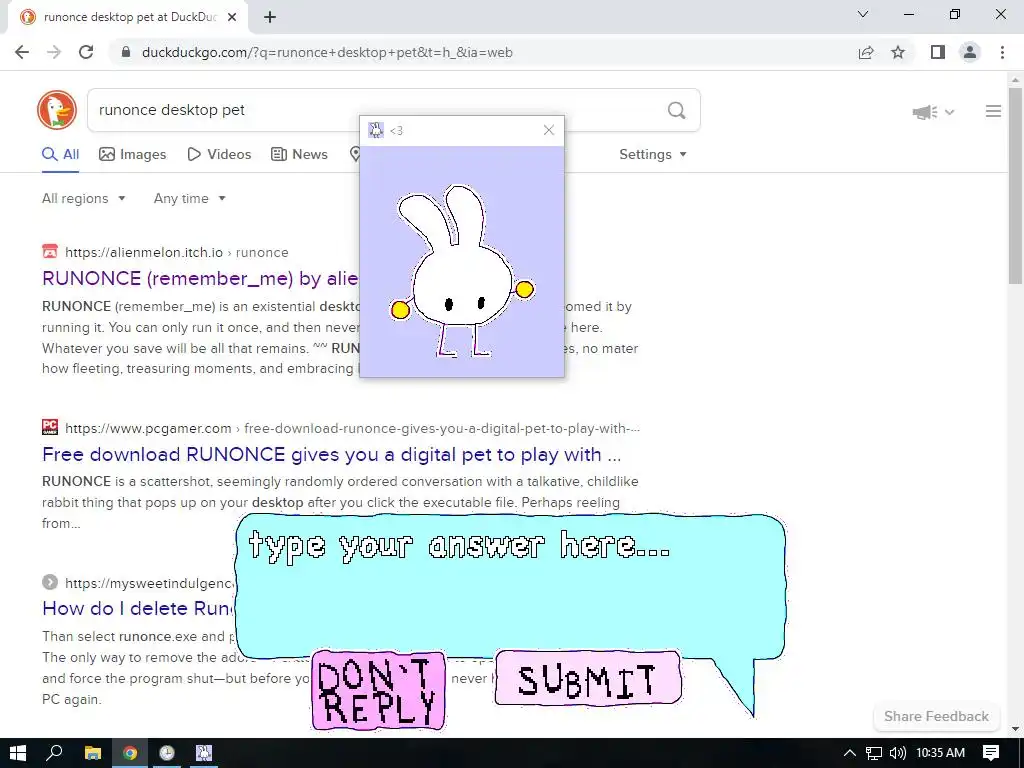Switch to Chrome in the taskbar
The image size is (1024, 768).
coord(130,753)
